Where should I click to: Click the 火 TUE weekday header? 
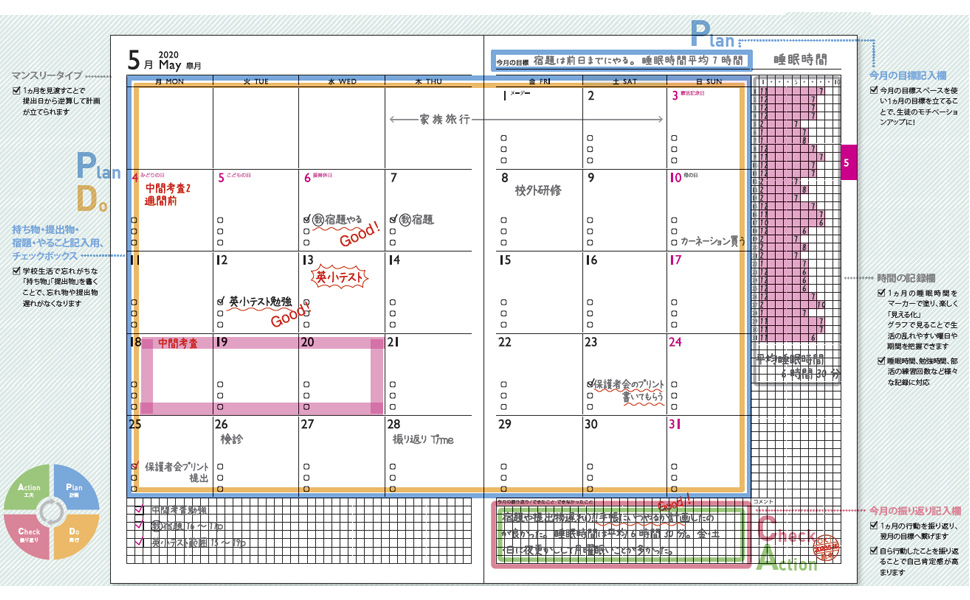[x=256, y=81]
